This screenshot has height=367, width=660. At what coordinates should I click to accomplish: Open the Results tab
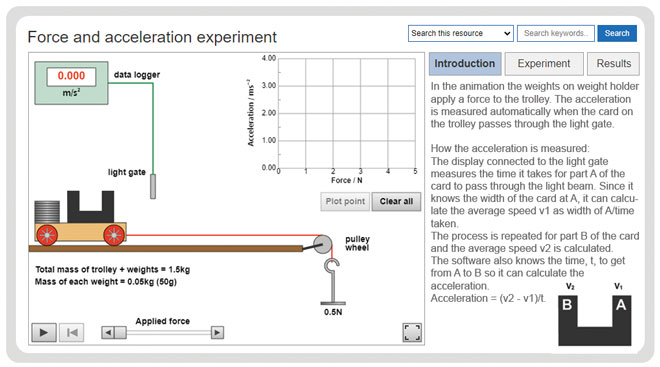pos(614,64)
